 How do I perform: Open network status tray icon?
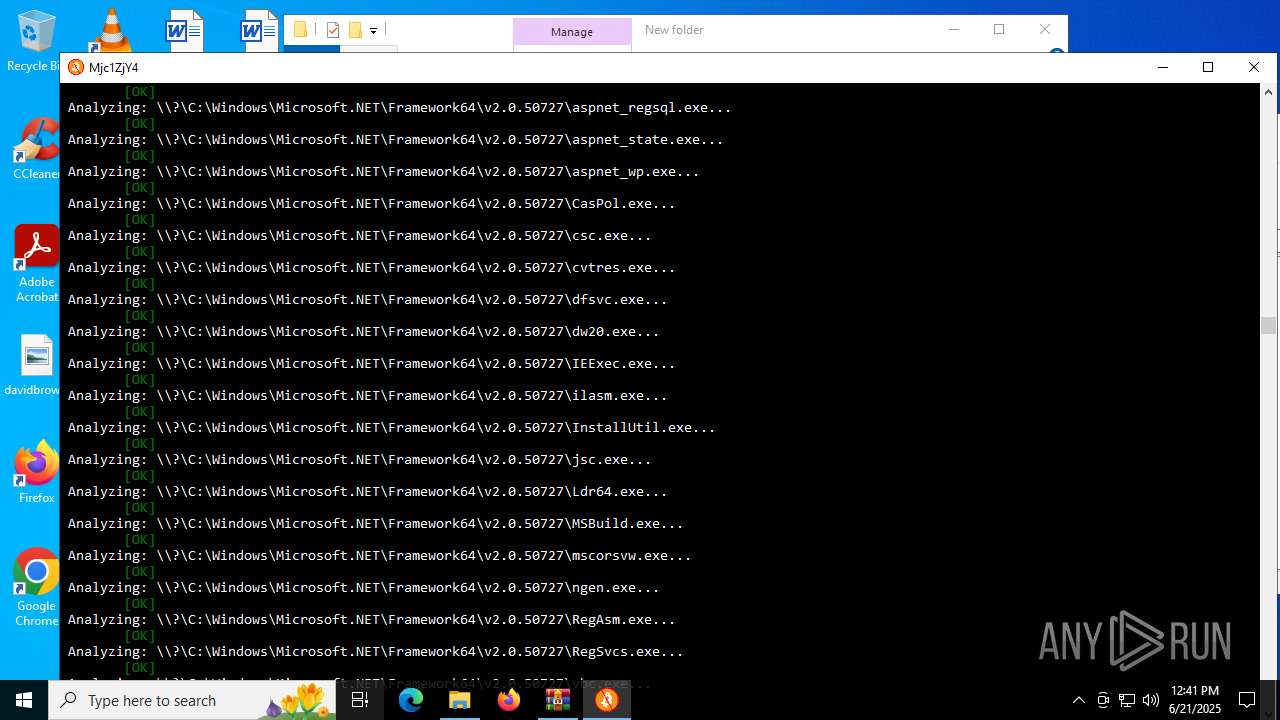1127,700
